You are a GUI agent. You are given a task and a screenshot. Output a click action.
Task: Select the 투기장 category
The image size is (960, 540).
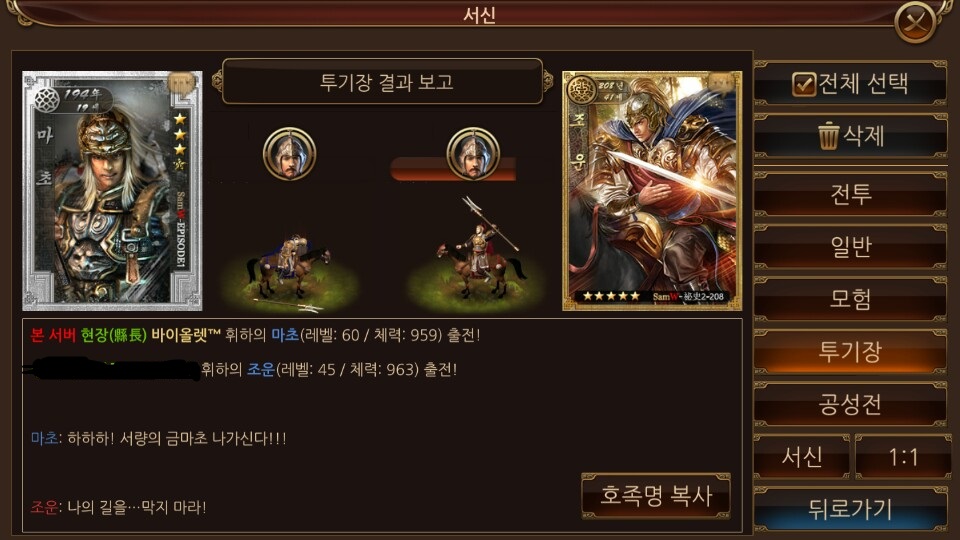850,351
